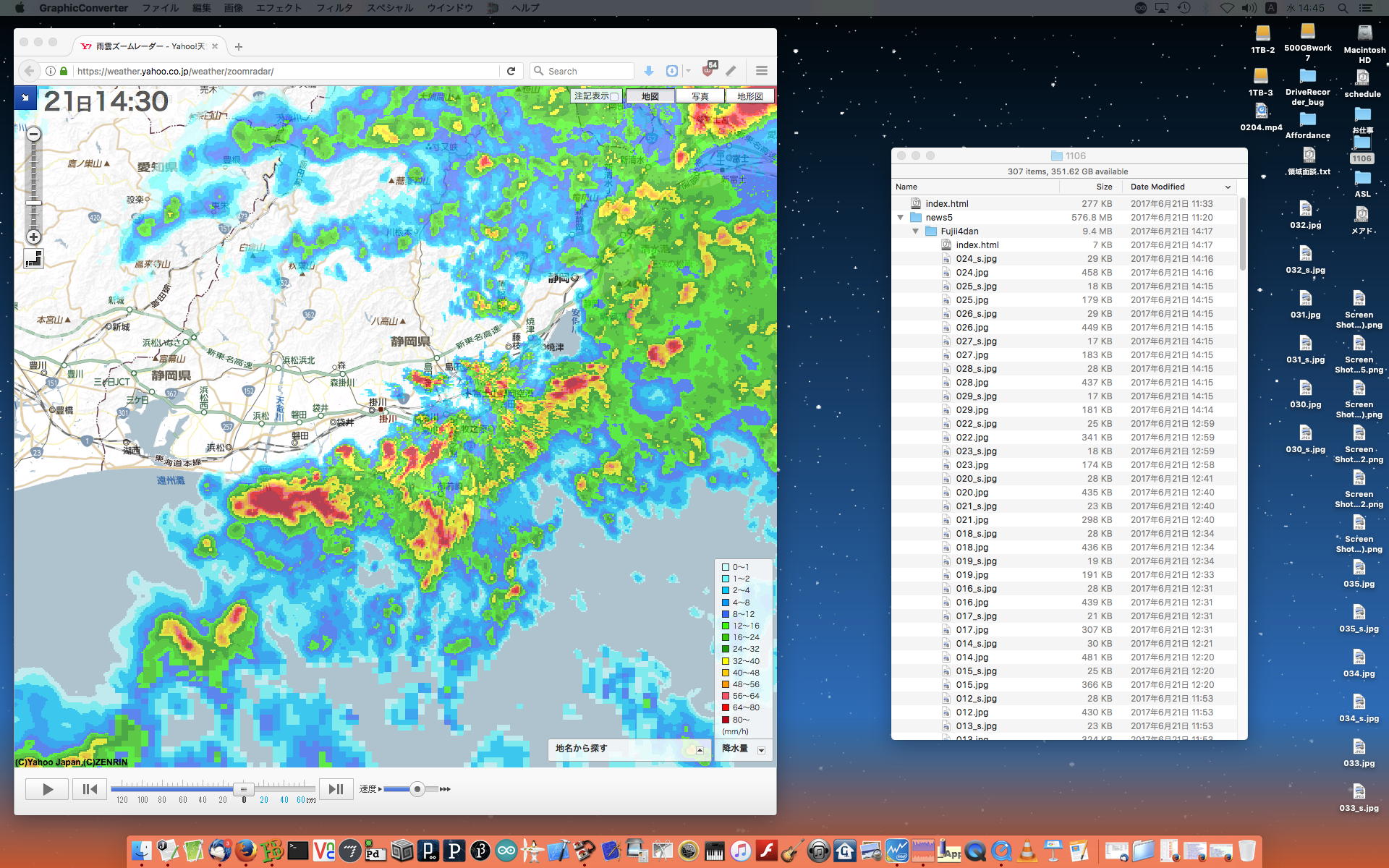Open the 降水量 dropdown
Image resolution: width=1389 pixels, height=868 pixels.
(761, 750)
